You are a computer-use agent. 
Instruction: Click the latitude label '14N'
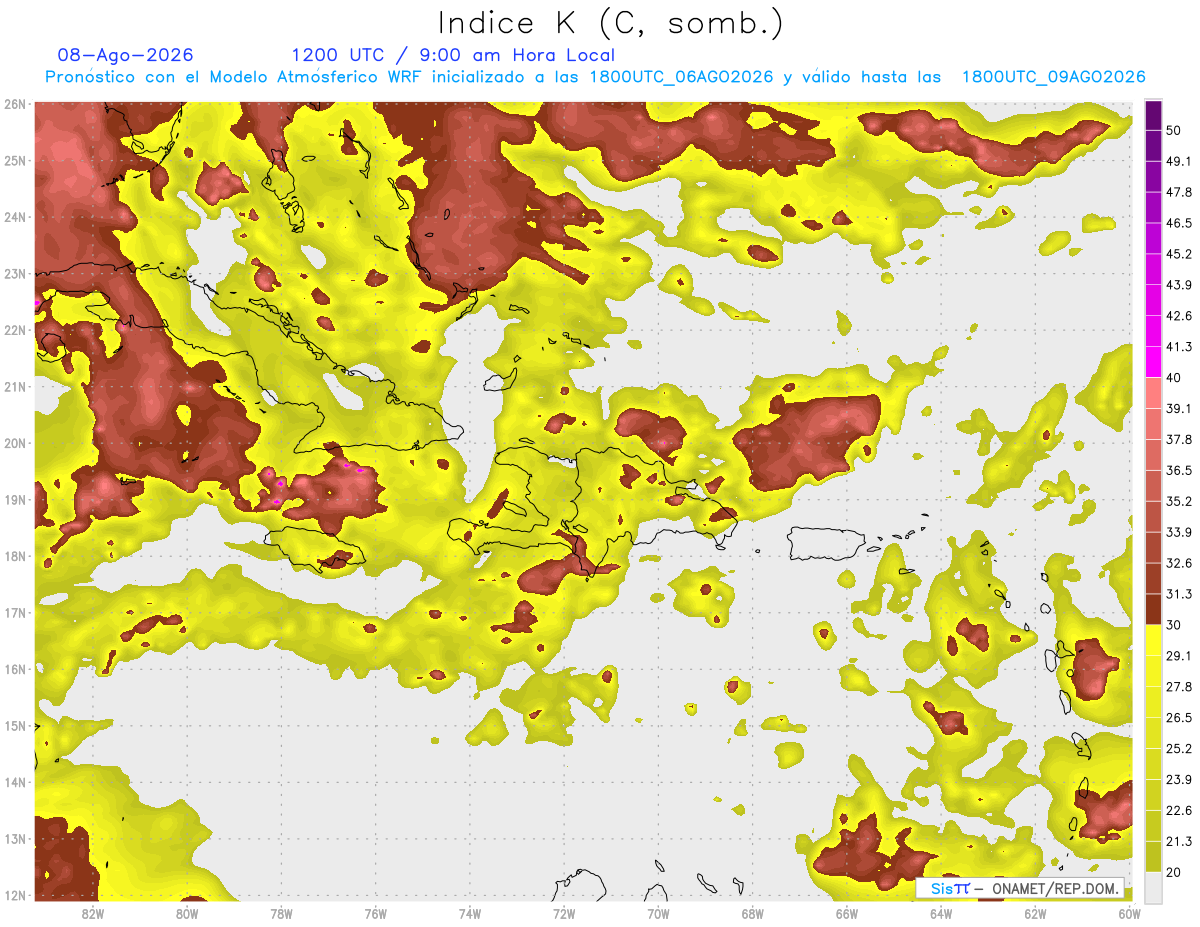pos(14,782)
